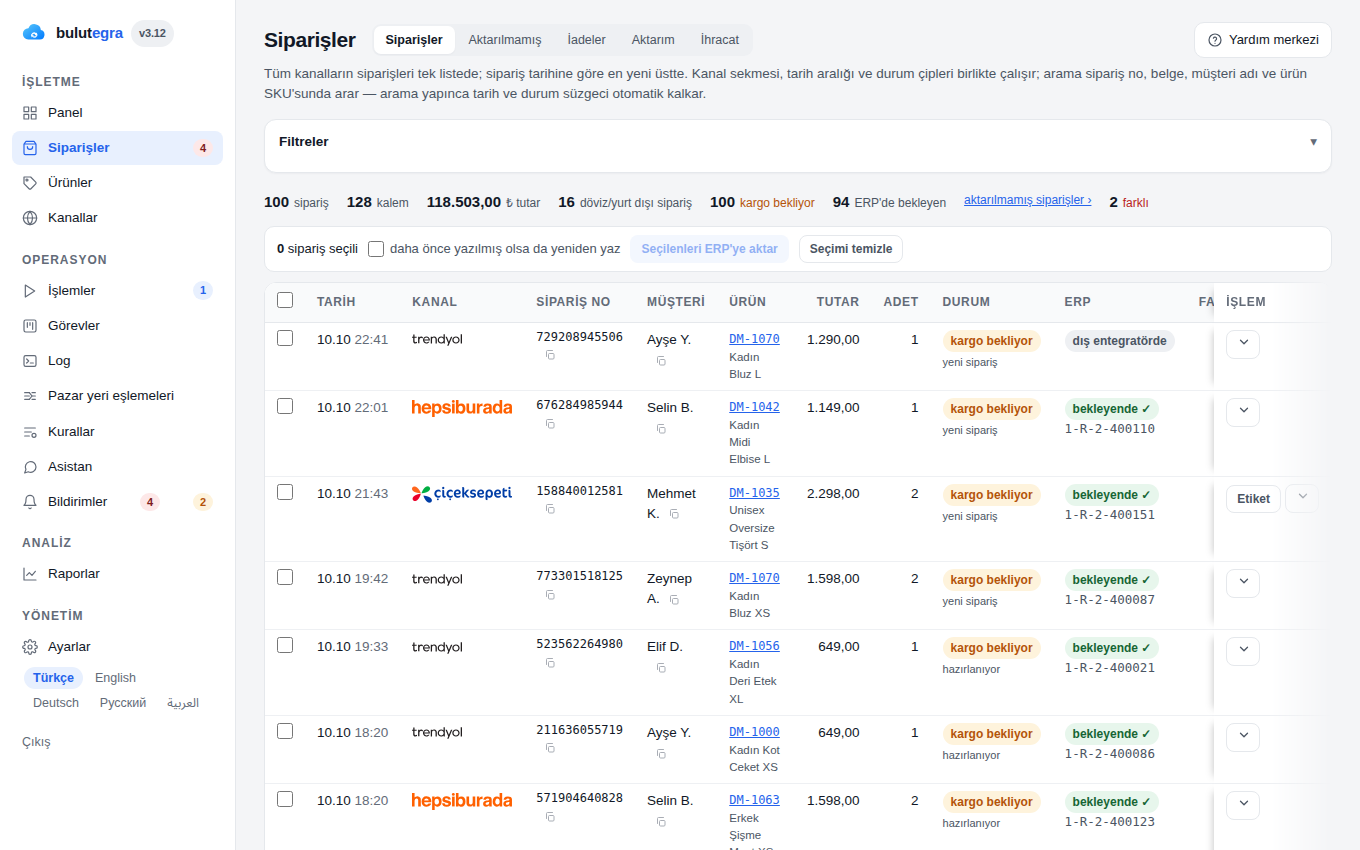Open Panel from the sidebar

point(117,113)
